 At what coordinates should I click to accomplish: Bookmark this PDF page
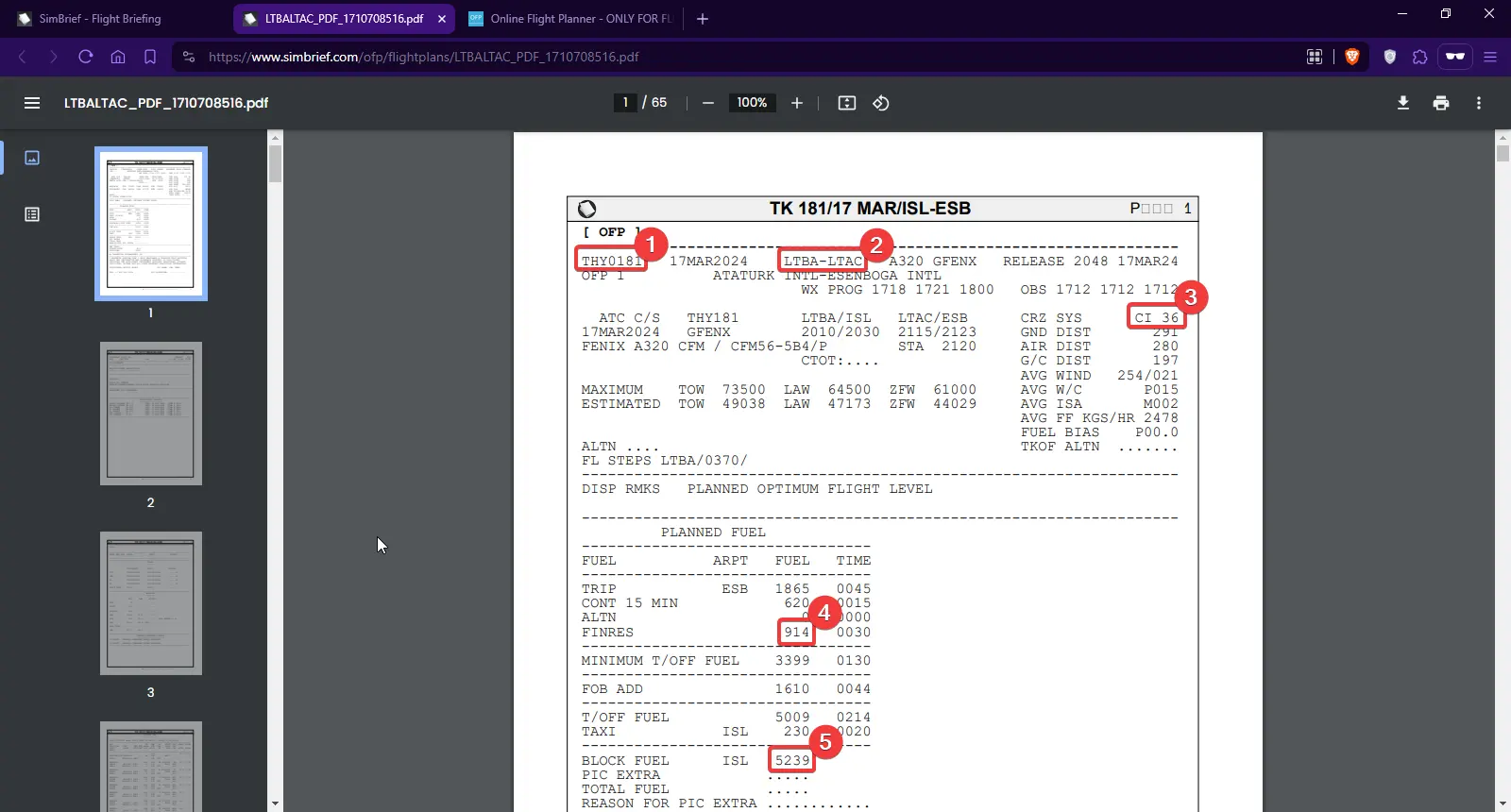[x=150, y=57]
